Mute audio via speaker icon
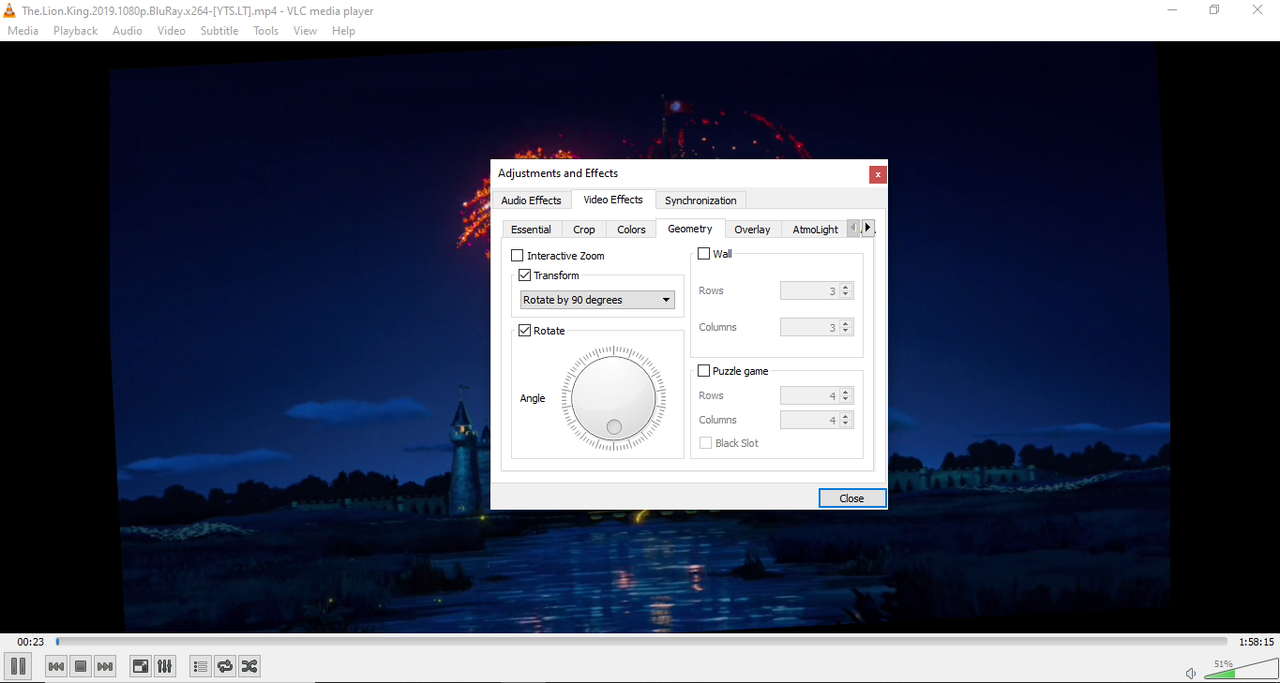Image resolution: width=1280 pixels, height=683 pixels. pyautogui.click(x=1190, y=673)
